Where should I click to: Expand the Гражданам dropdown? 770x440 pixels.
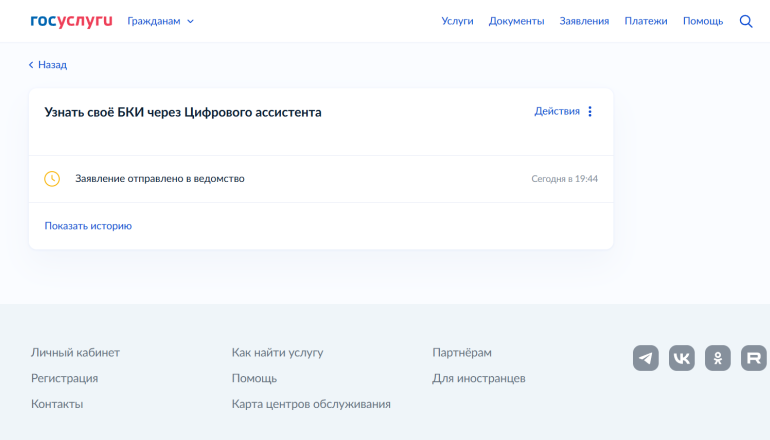(x=160, y=21)
